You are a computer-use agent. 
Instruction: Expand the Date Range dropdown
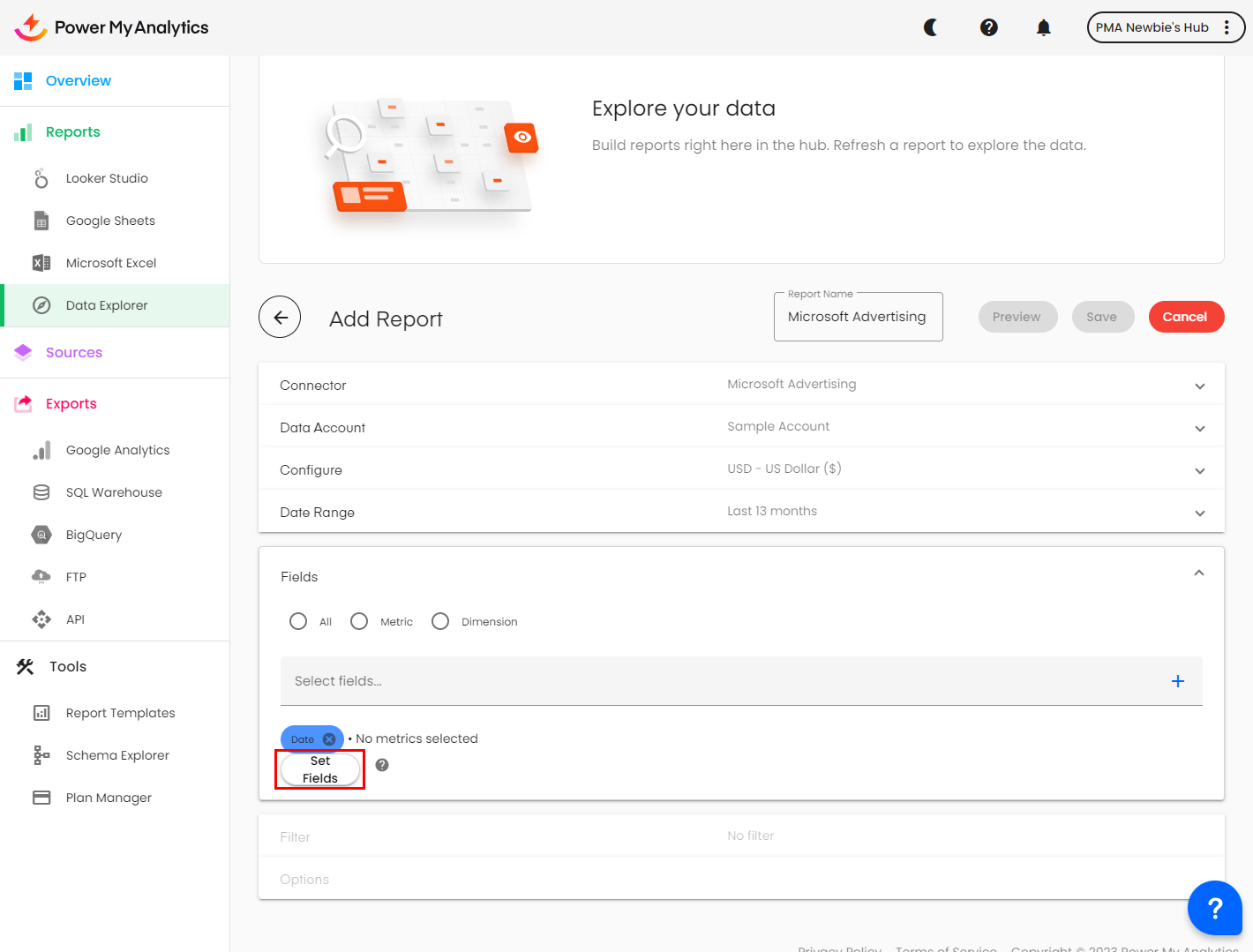[1199, 513]
